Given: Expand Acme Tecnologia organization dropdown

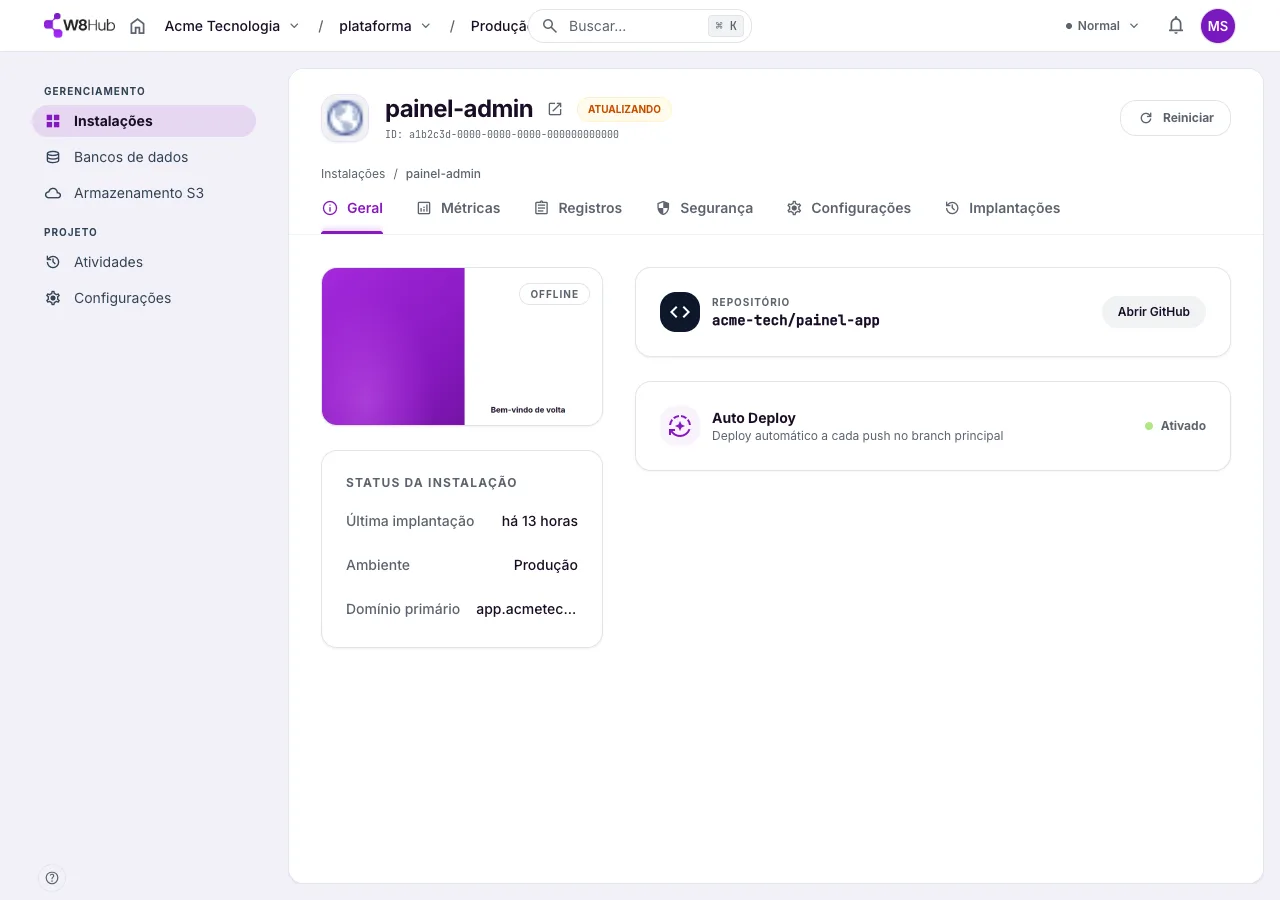Looking at the screenshot, I should pos(232,26).
